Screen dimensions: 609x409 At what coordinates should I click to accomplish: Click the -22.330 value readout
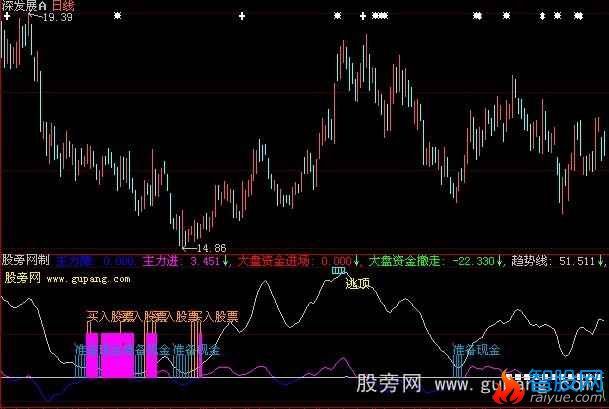pyautogui.click(x=474, y=261)
